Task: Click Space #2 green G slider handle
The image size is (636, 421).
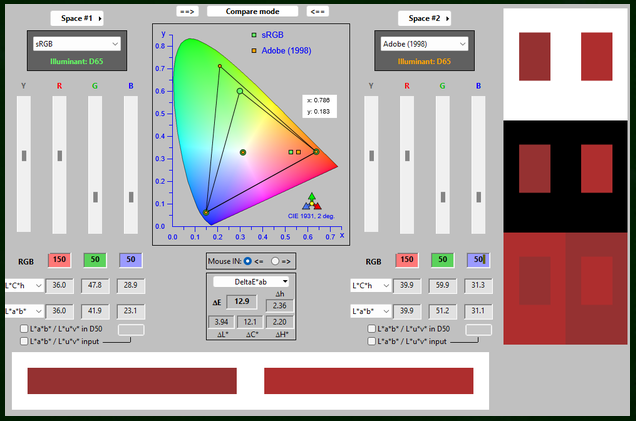Action: [x=443, y=197]
